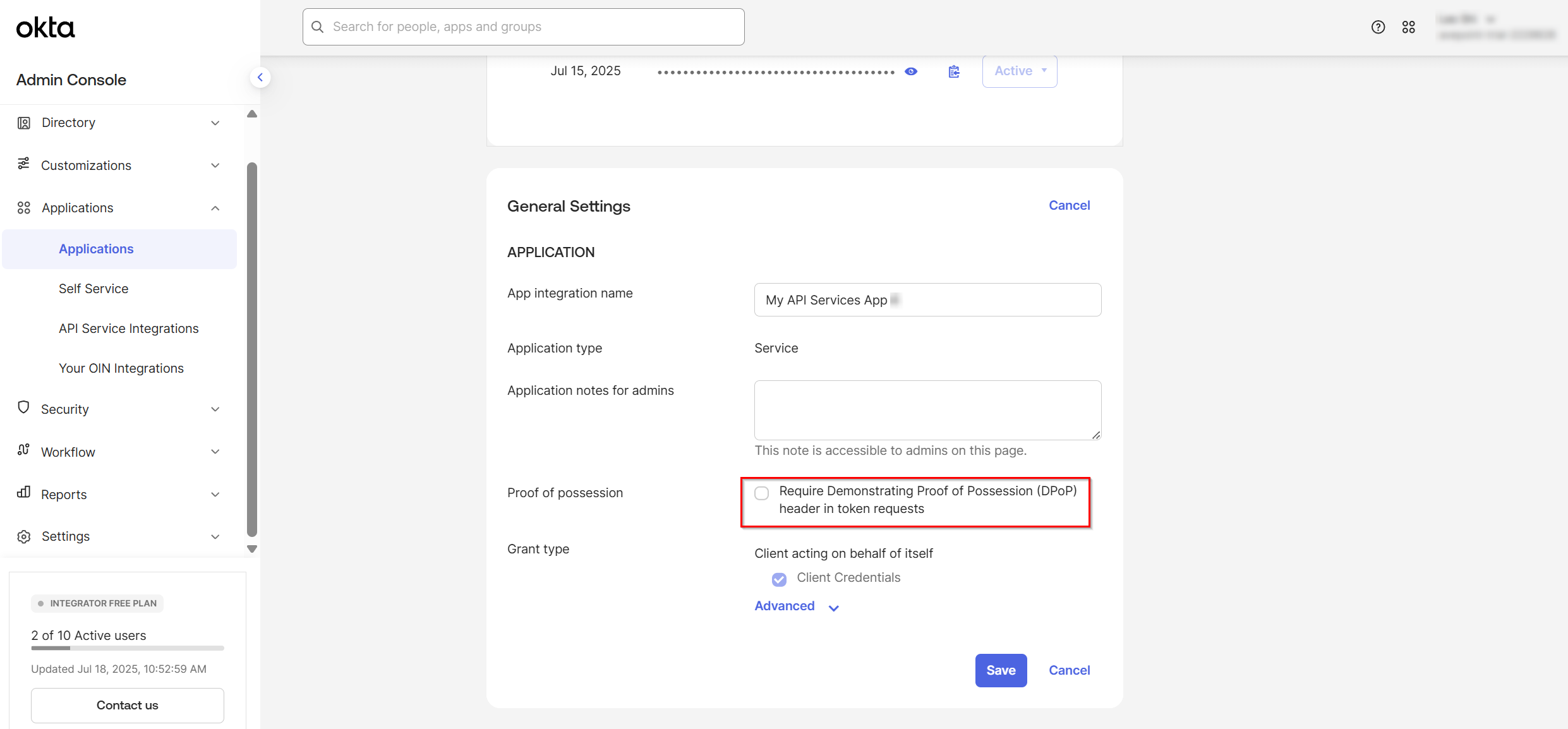This screenshot has width=1568, height=729.
Task: Open the Active status dropdown
Action: [x=1019, y=71]
